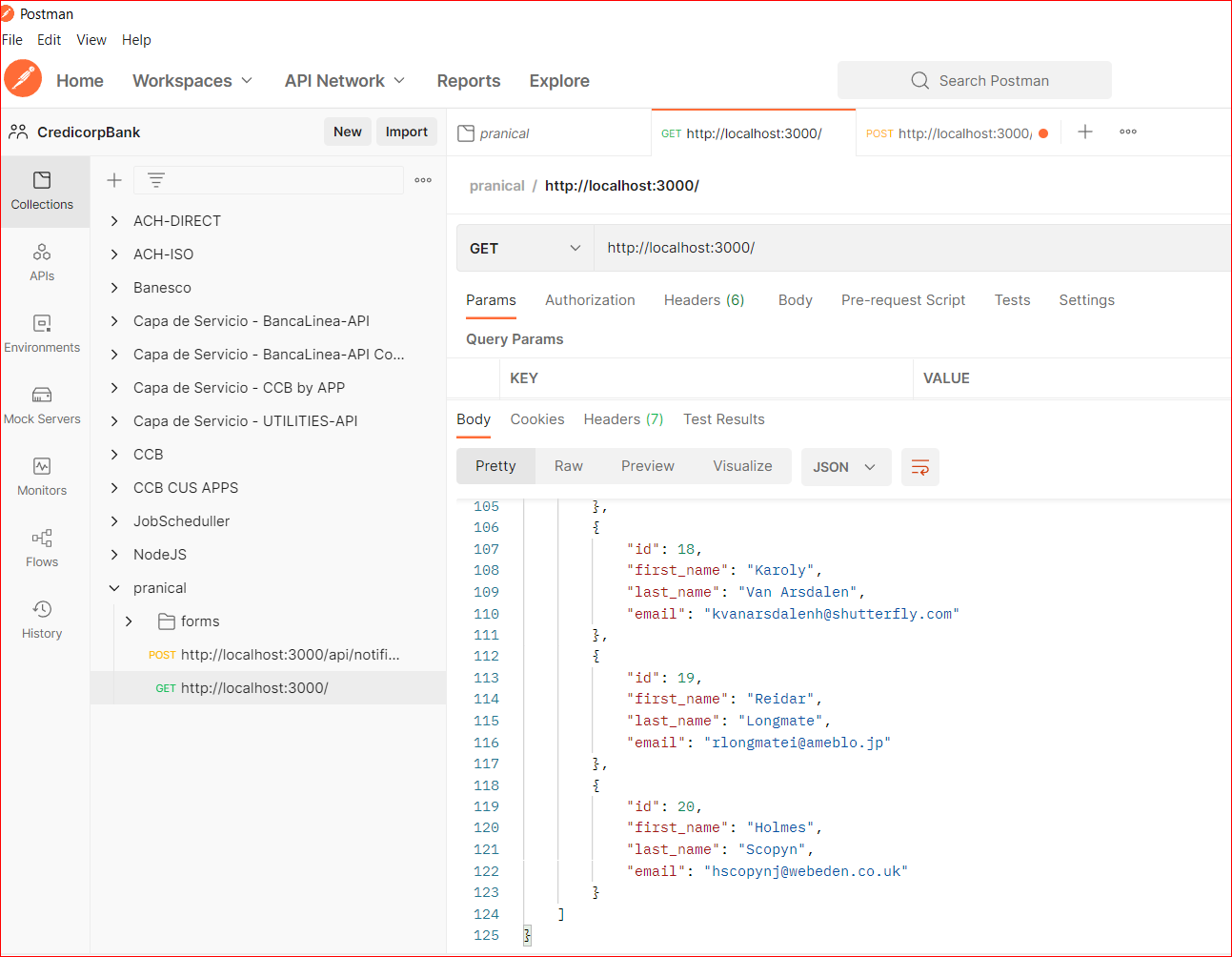Open the Test Results tab
Viewport: 1232px width, 957px height.
[724, 419]
